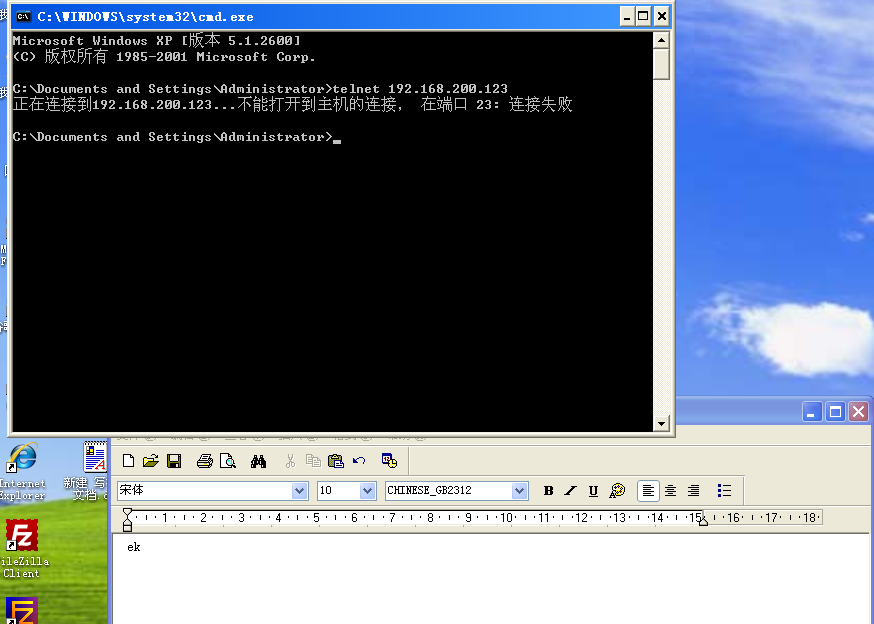This screenshot has height=624, width=874.
Task: Click the 连接失败 error message line in cmd
Action: pyautogui.click(x=292, y=104)
